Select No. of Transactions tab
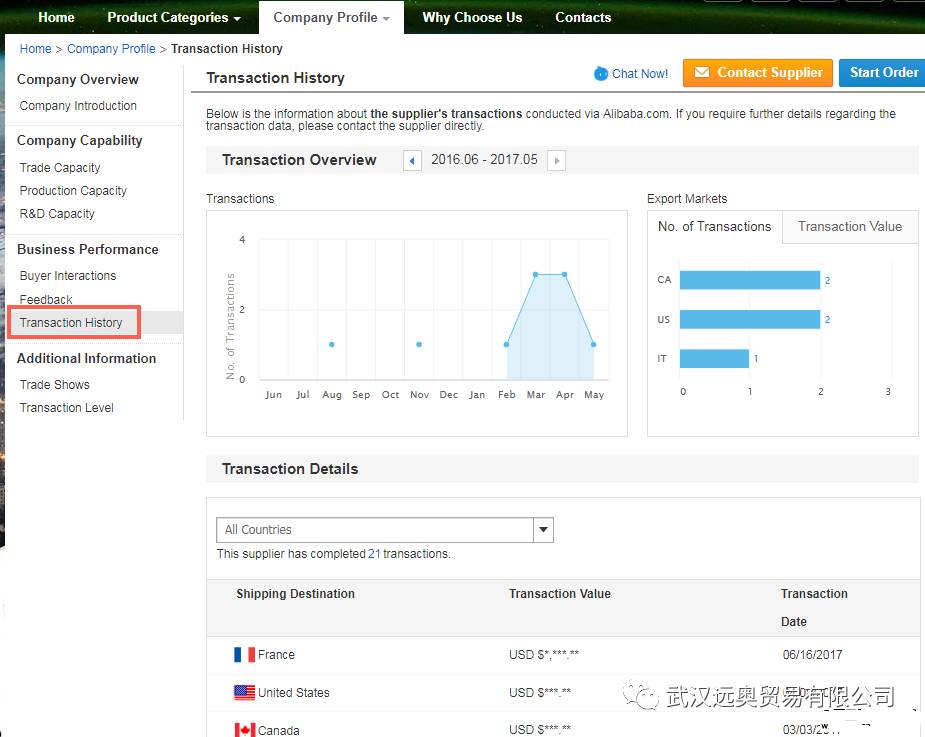Image resolution: width=925 pixels, height=737 pixels. (714, 227)
